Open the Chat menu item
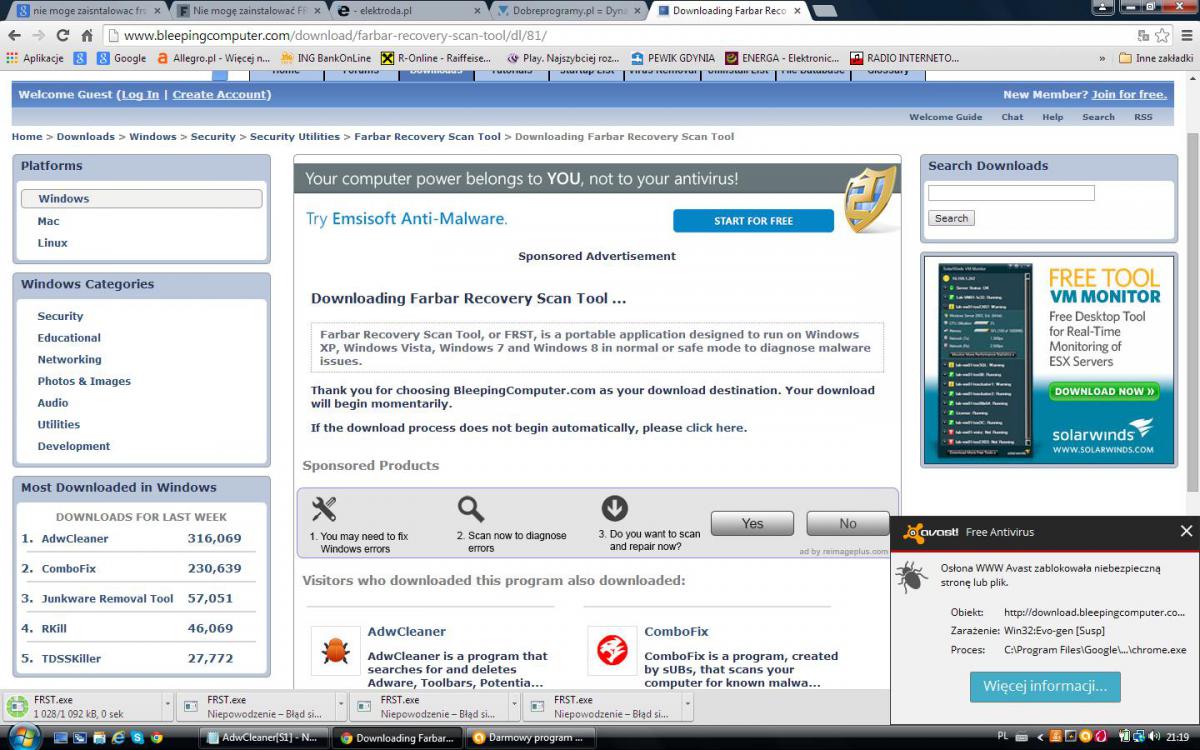The width and height of the screenshot is (1200, 750). tap(1012, 117)
